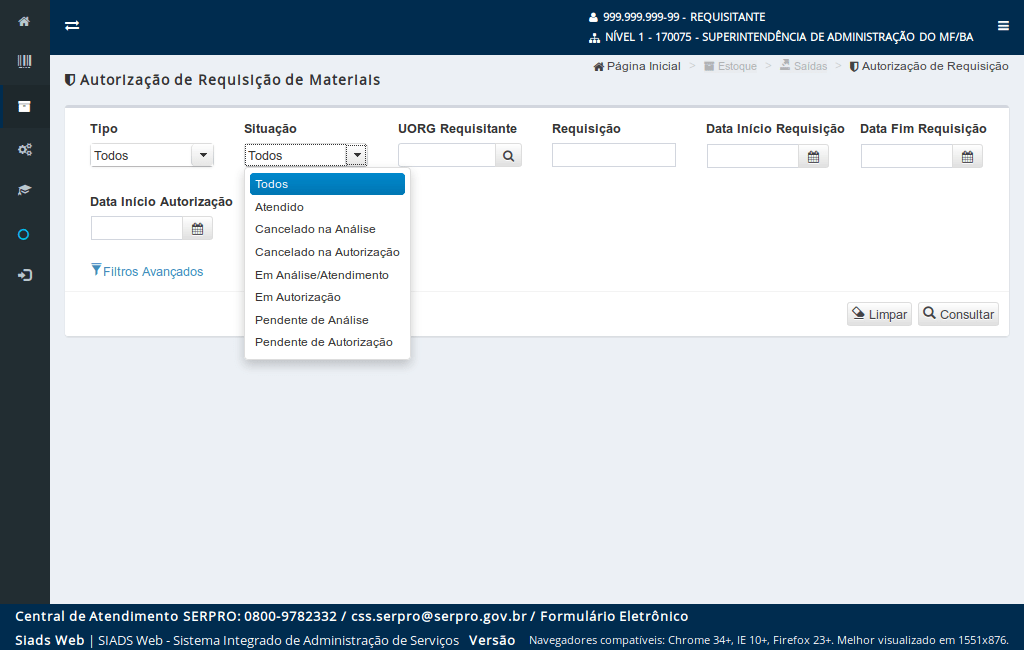Click the Consultar button
The width and height of the screenshot is (1024, 650).
[958, 314]
